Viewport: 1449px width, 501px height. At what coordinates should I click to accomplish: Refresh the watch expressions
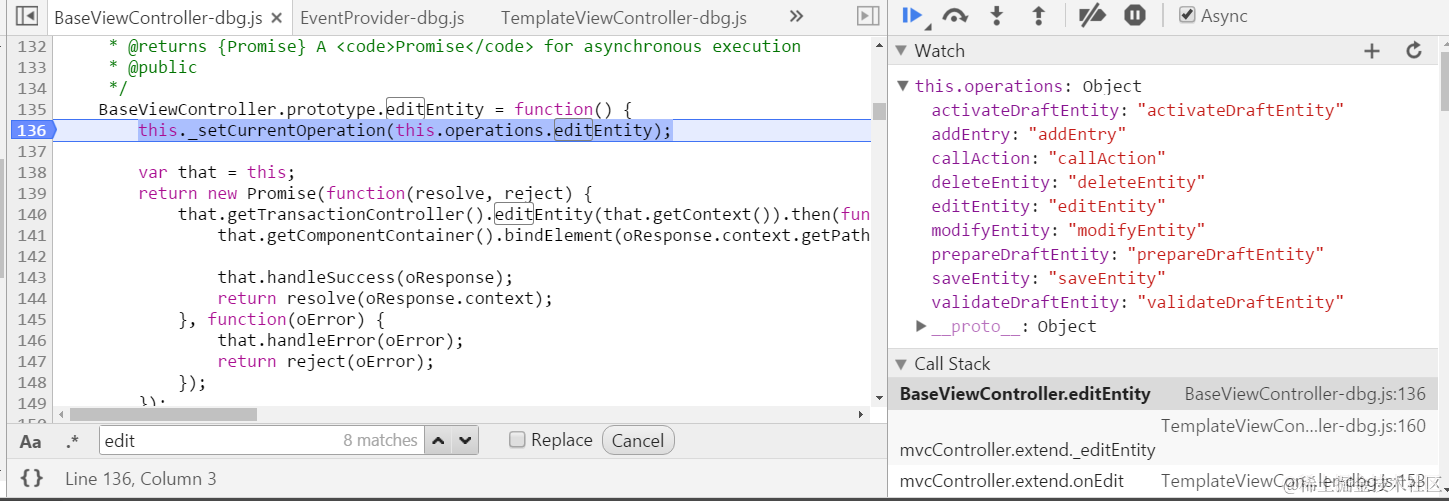[x=1413, y=50]
